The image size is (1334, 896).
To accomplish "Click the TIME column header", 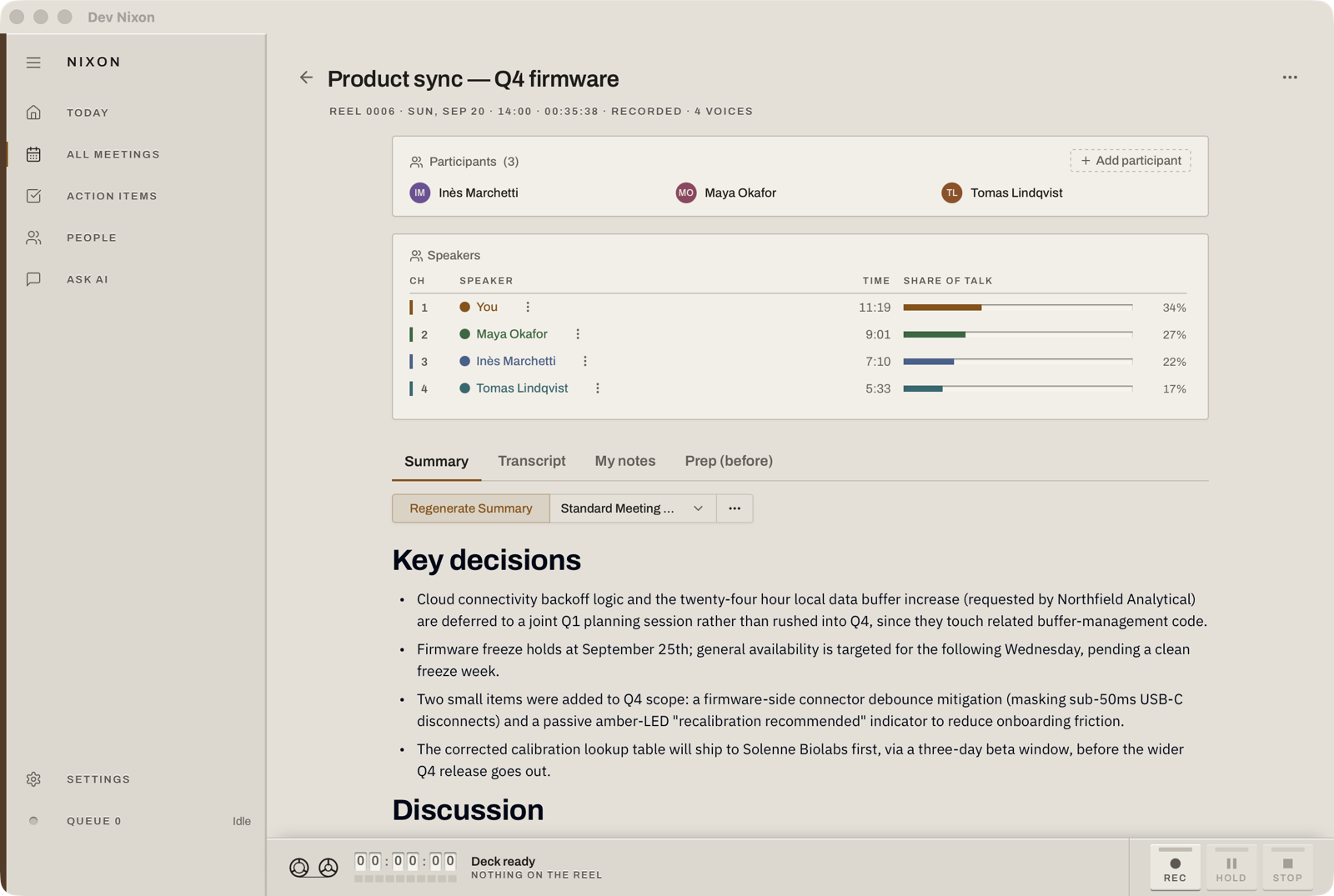I will (x=876, y=281).
